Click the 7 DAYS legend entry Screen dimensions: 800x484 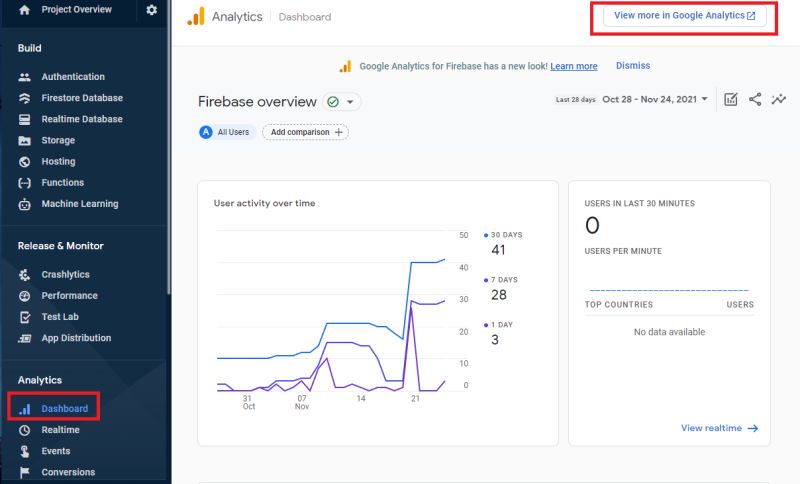coord(501,280)
